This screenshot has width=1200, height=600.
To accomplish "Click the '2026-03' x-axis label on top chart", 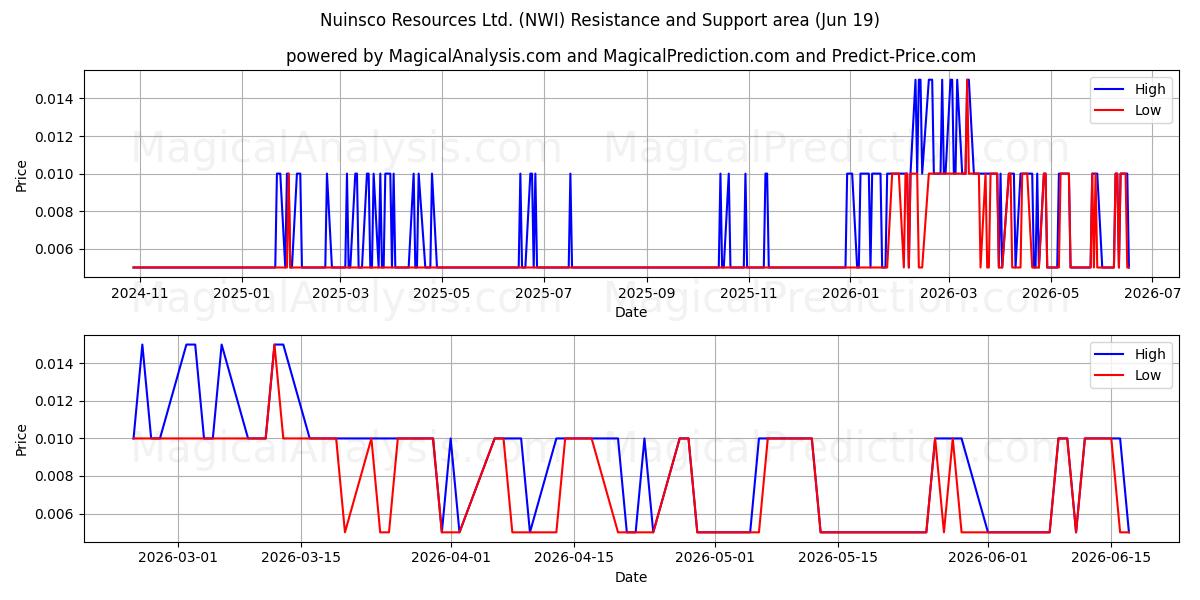I will point(948,293).
